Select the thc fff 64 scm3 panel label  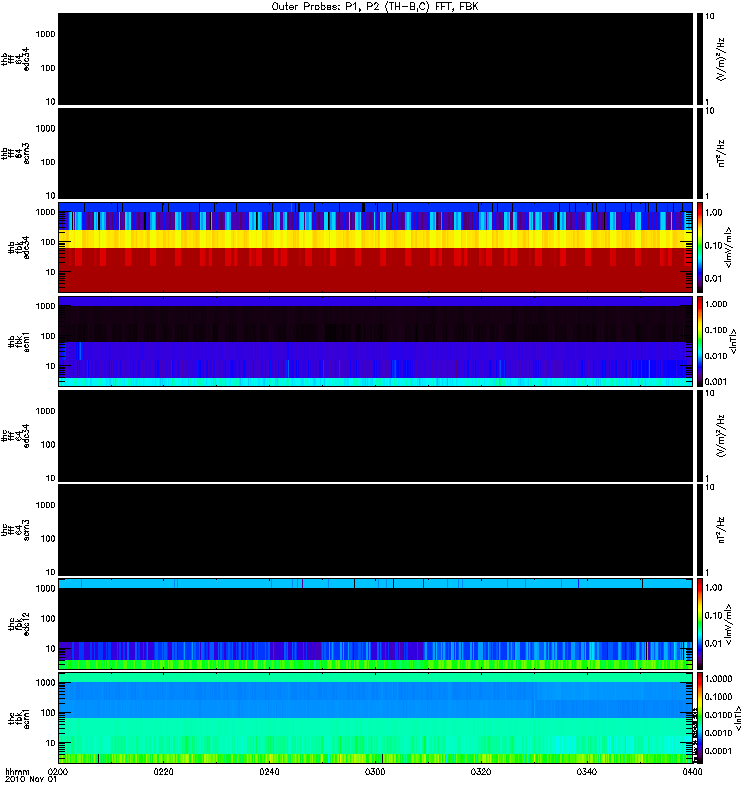point(15,530)
